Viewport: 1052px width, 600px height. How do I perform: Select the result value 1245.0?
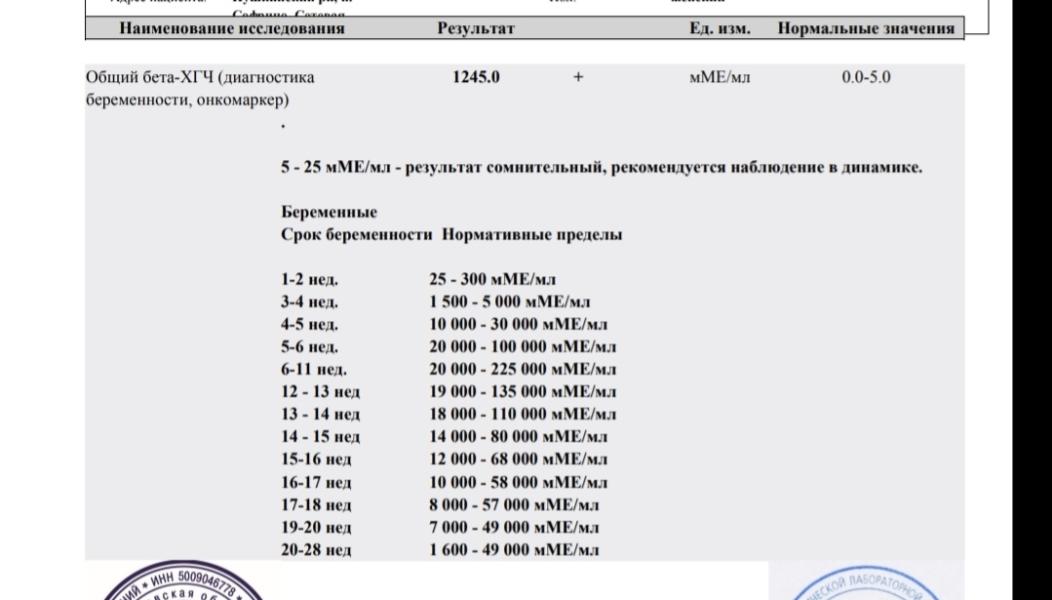point(476,77)
